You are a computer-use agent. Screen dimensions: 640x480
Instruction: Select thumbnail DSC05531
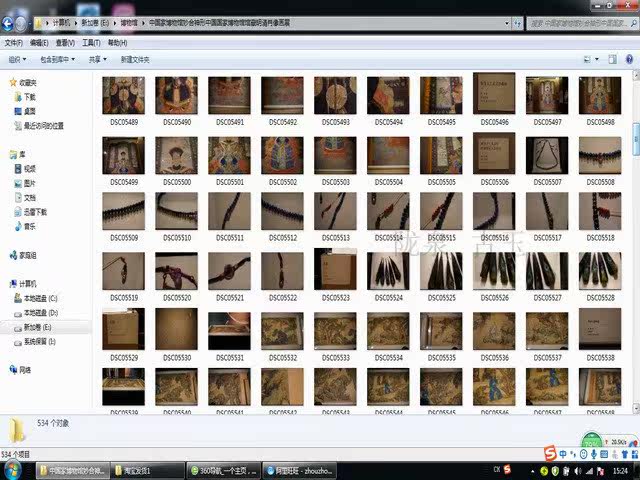pos(229,331)
